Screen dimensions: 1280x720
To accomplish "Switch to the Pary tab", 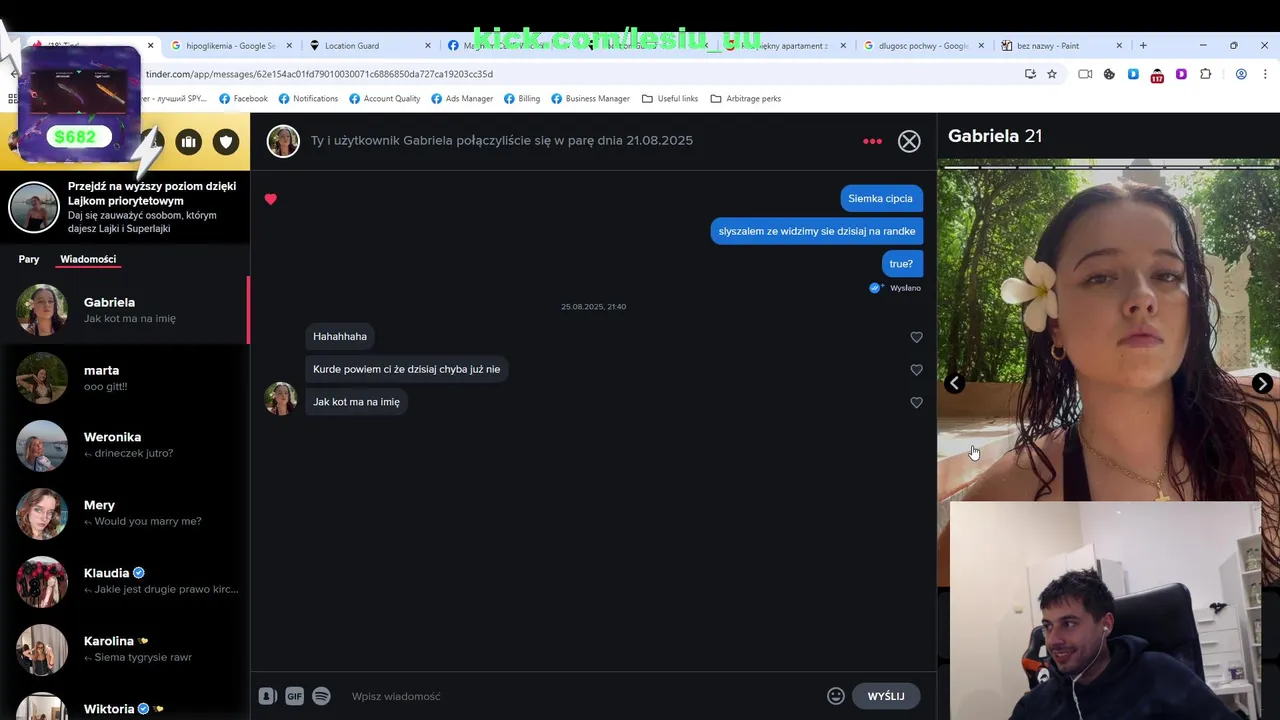I will [x=29, y=259].
